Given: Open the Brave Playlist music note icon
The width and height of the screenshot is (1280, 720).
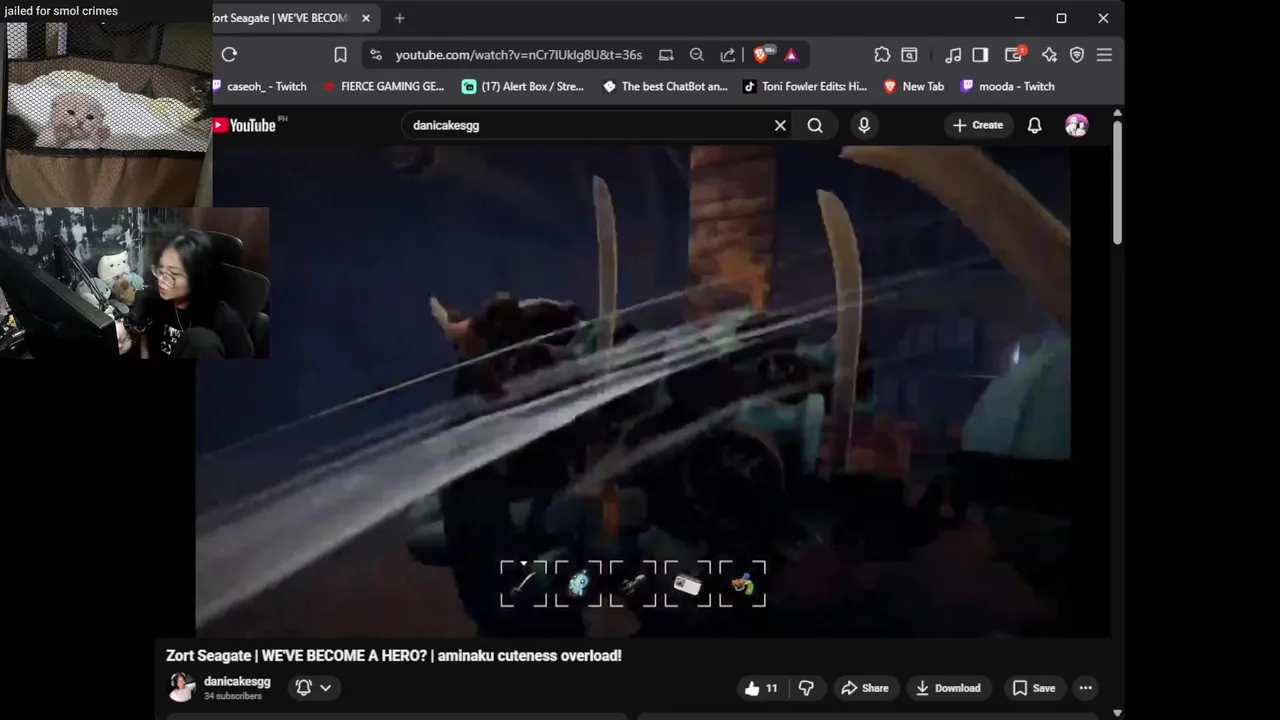Looking at the screenshot, I should pos(953,55).
